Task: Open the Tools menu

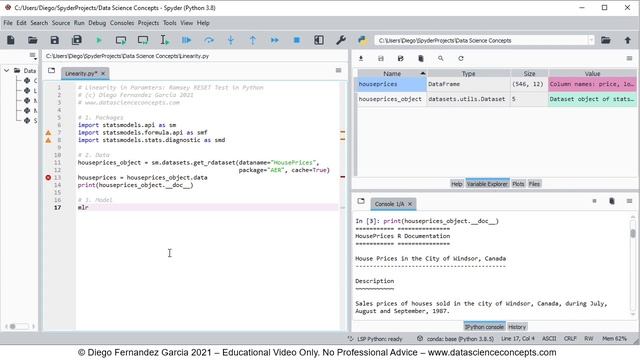Action: 170,23
